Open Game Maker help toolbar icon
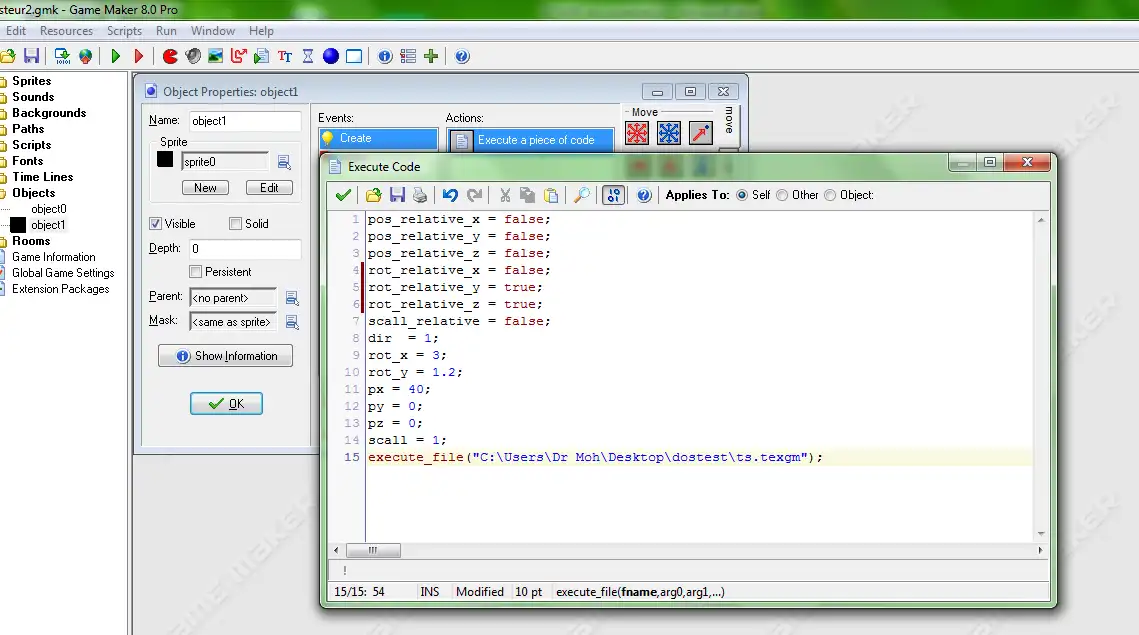Image resolution: width=1139 pixels, height=635 pixels. pos(462,56)
